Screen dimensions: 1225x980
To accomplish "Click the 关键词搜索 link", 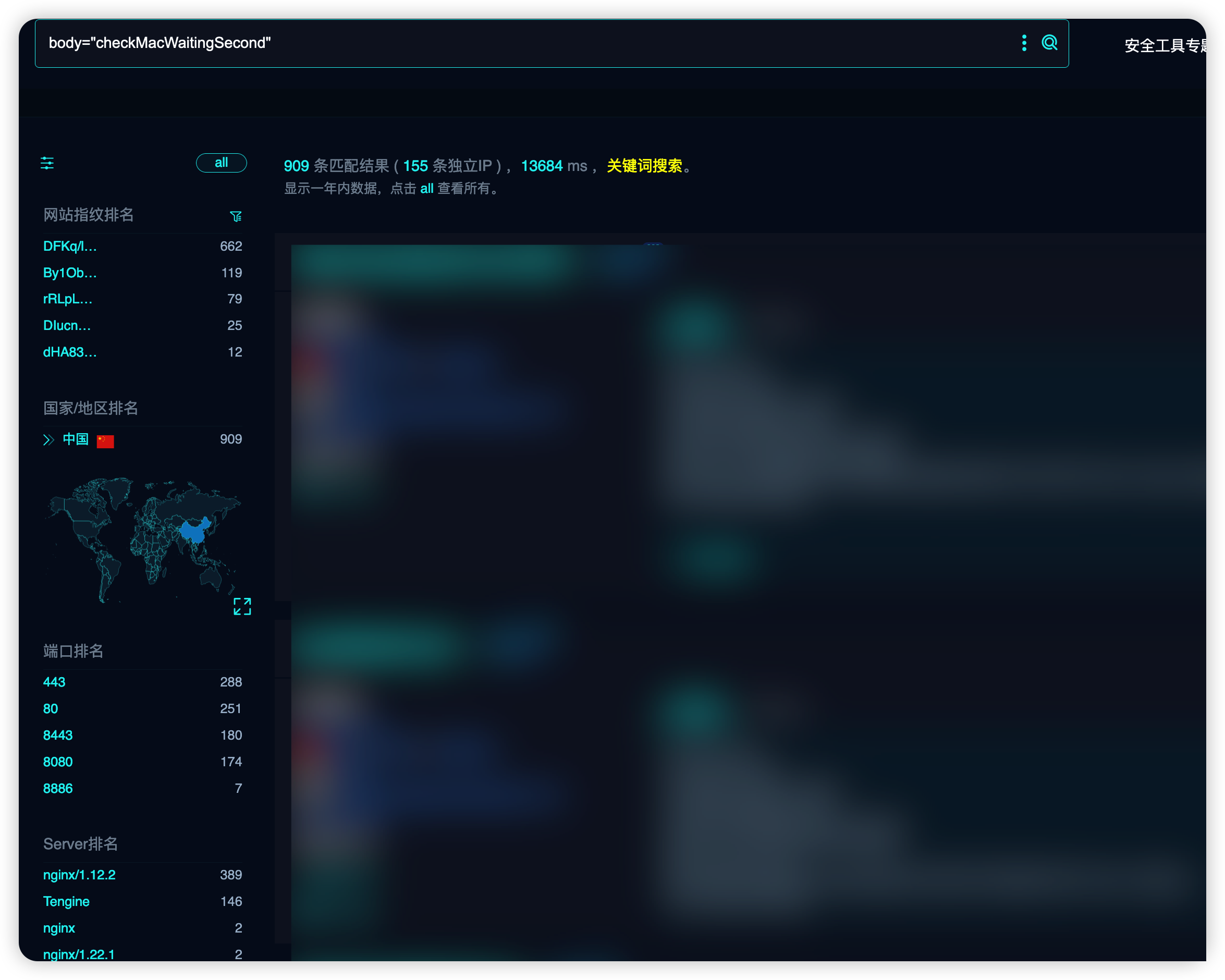I will tap(644, 166).
